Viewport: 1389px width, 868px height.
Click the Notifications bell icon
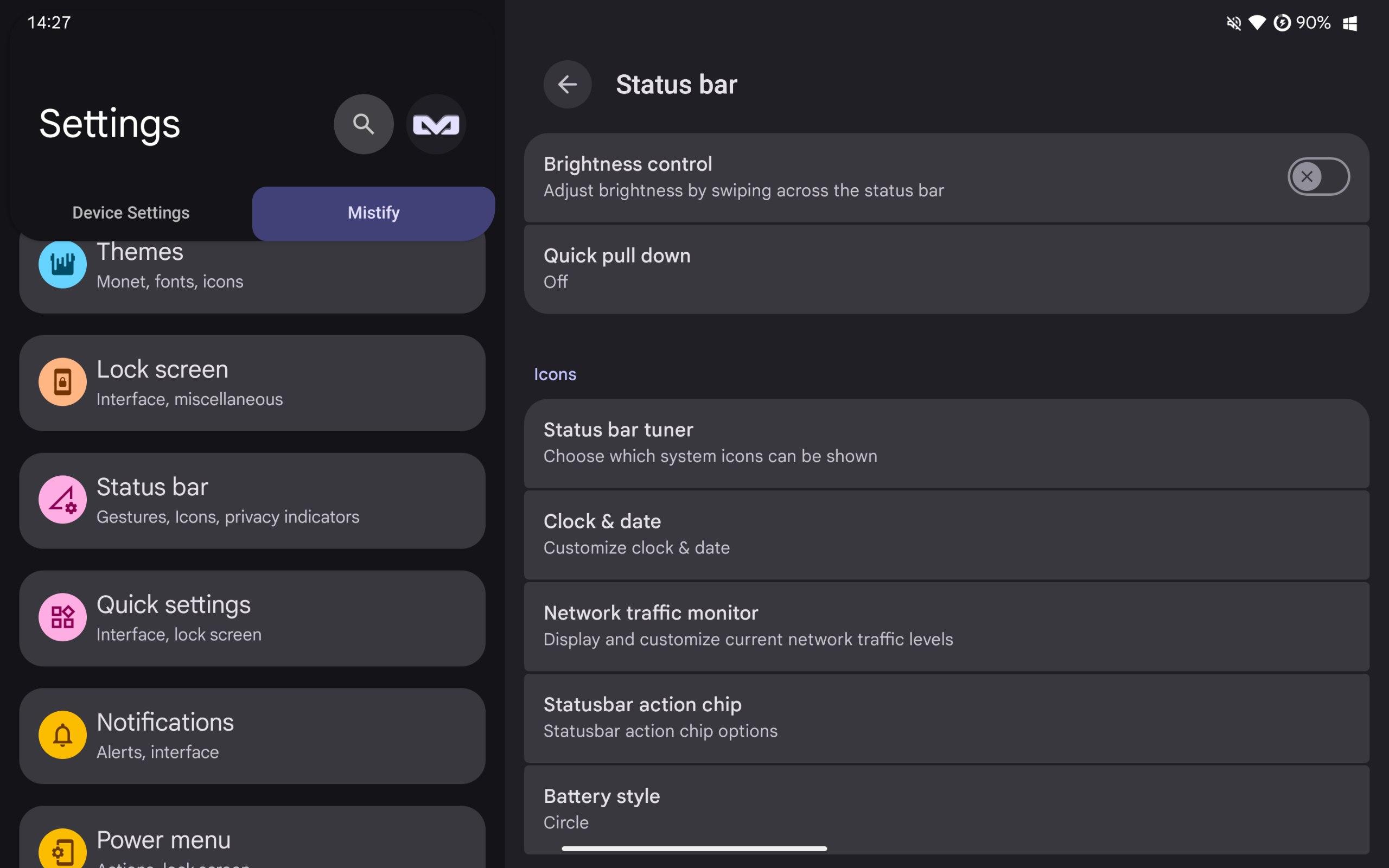pyautogui.click(x=62, y=735)
